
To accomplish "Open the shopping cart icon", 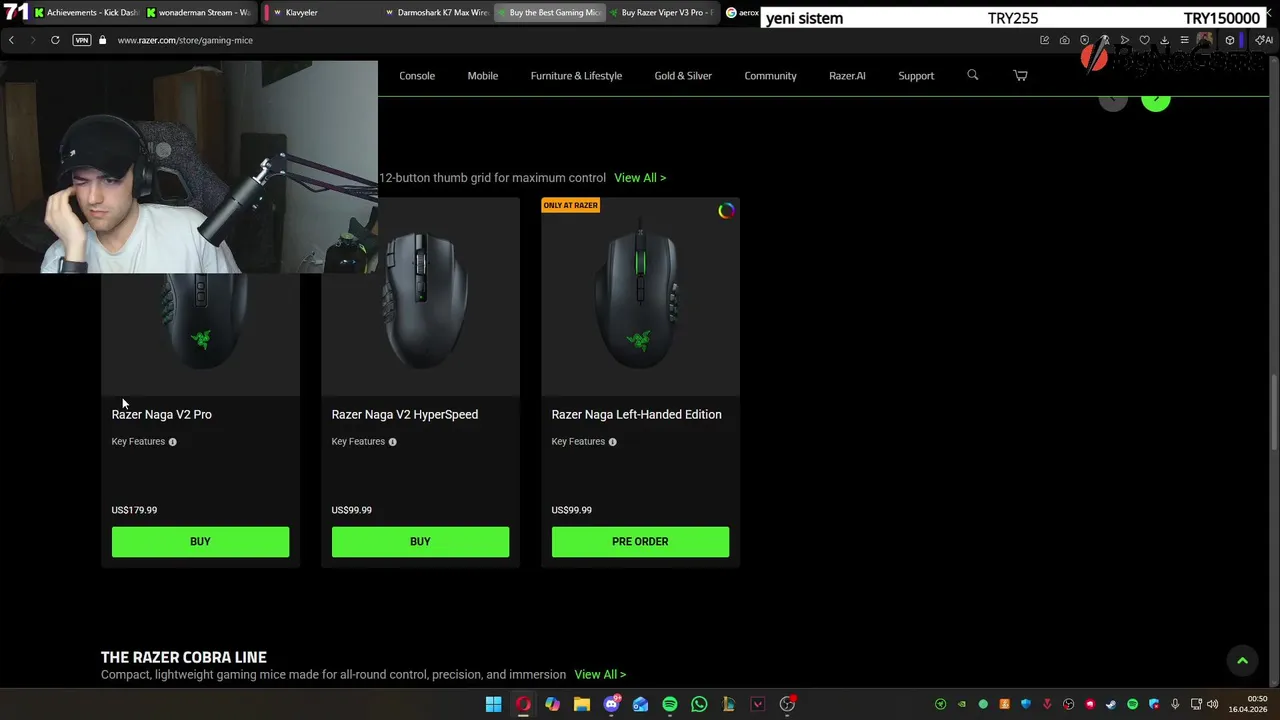I will [x=1020, y=75].
